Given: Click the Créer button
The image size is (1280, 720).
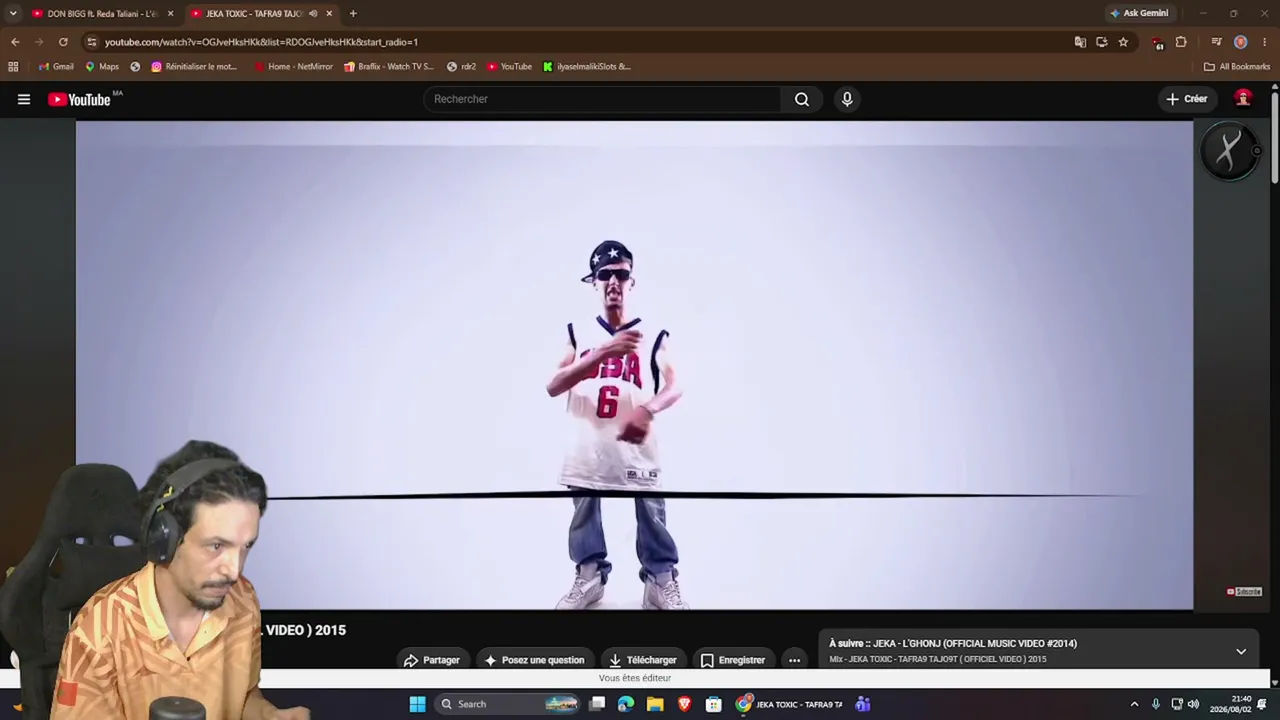Looking at the screenshot, I should (1187, 99).
